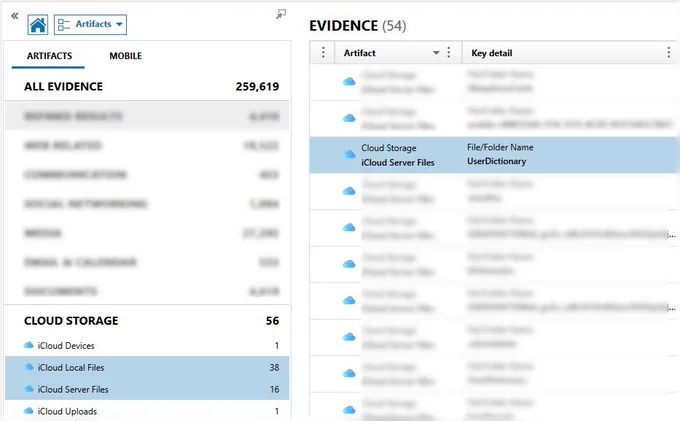Select ALL EVIDENCE category
Viewport: 680px width, 421px height.
coord(147,86)
